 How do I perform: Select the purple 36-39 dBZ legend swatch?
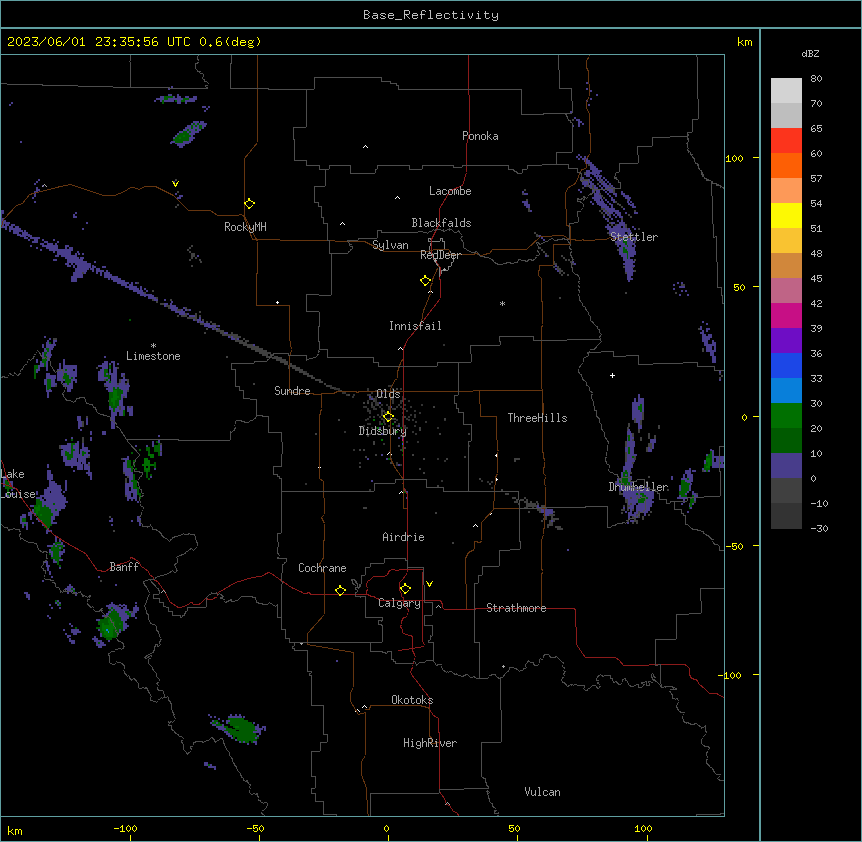(786, 340)
